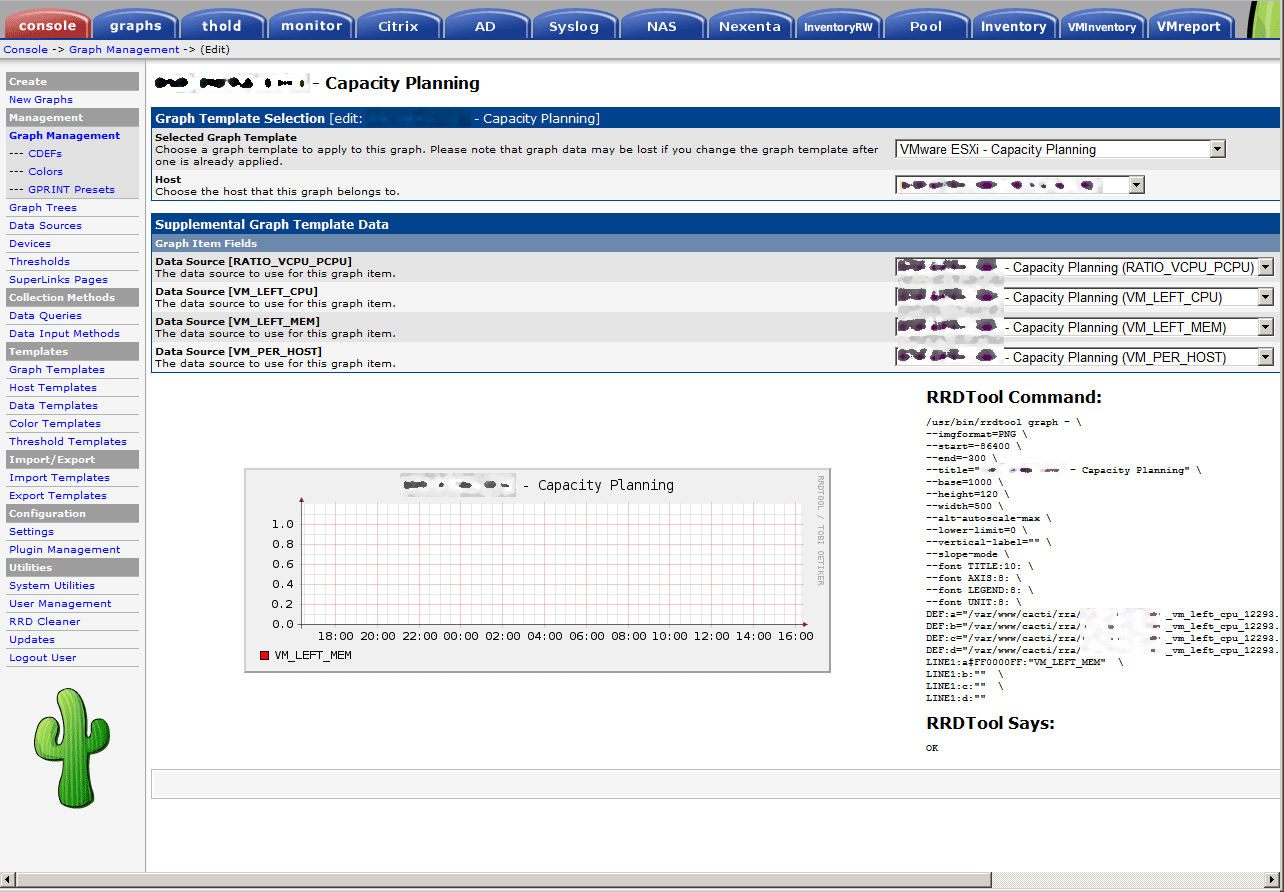Viewport: 1284px width, 892px height.
Task: Open the RATIO_VCPU_PCPU data source dropdown
Action: 1084,267
